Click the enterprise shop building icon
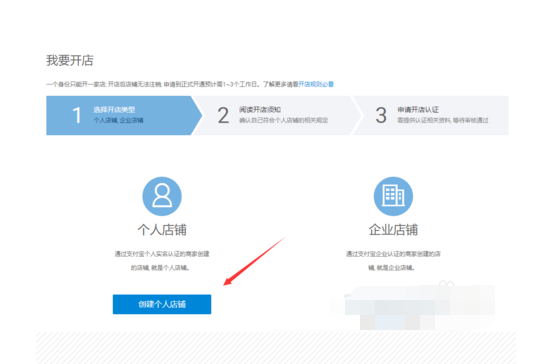The width and height of the screenshot is (559, 364). click(393, 196)
